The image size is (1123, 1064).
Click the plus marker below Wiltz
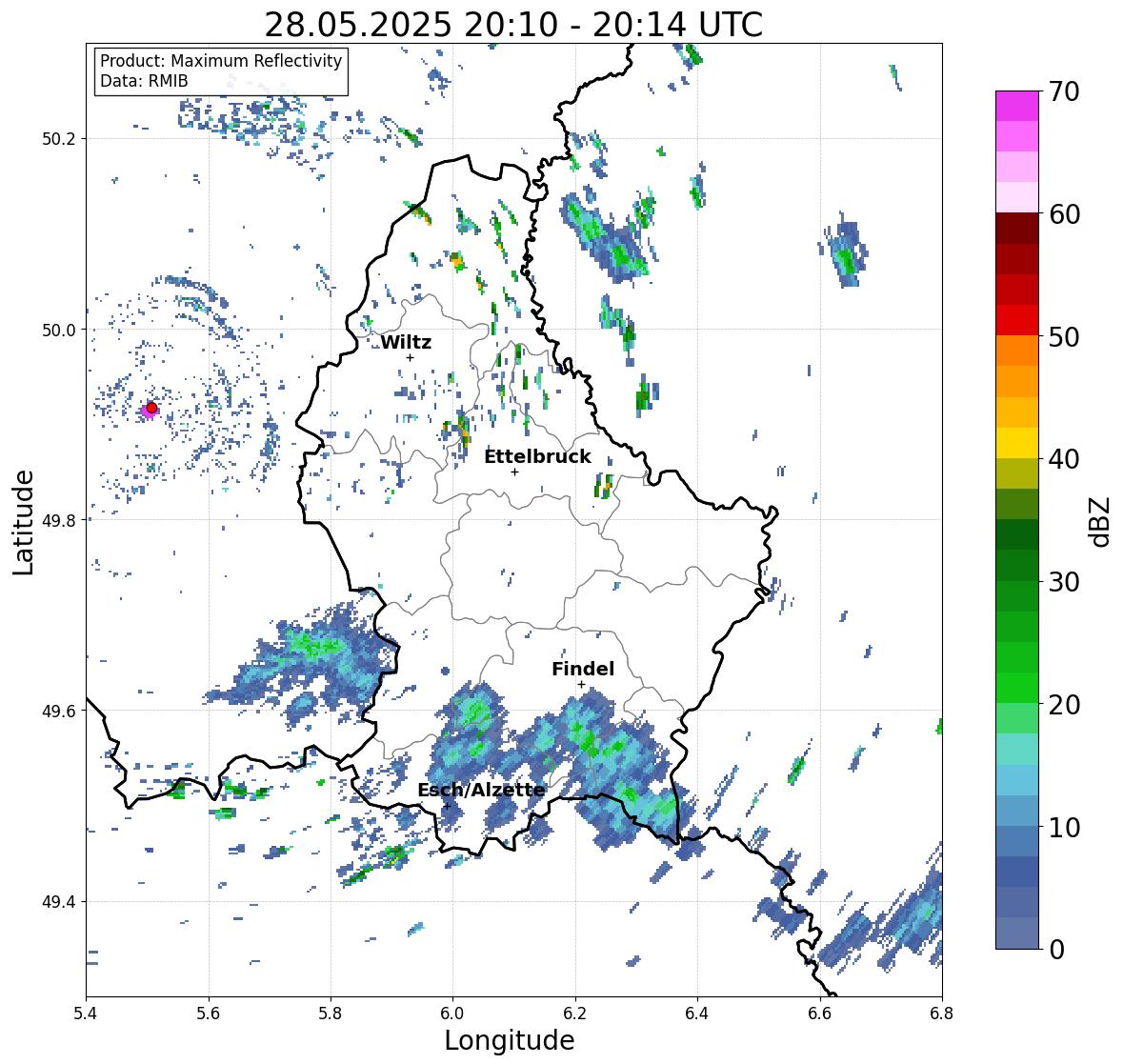pos(410,357)
